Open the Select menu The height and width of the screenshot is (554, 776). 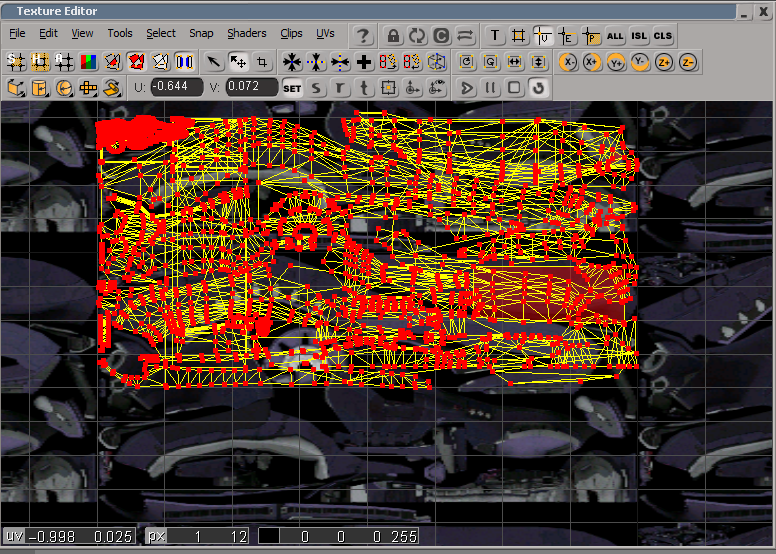(x=161, y=33)
